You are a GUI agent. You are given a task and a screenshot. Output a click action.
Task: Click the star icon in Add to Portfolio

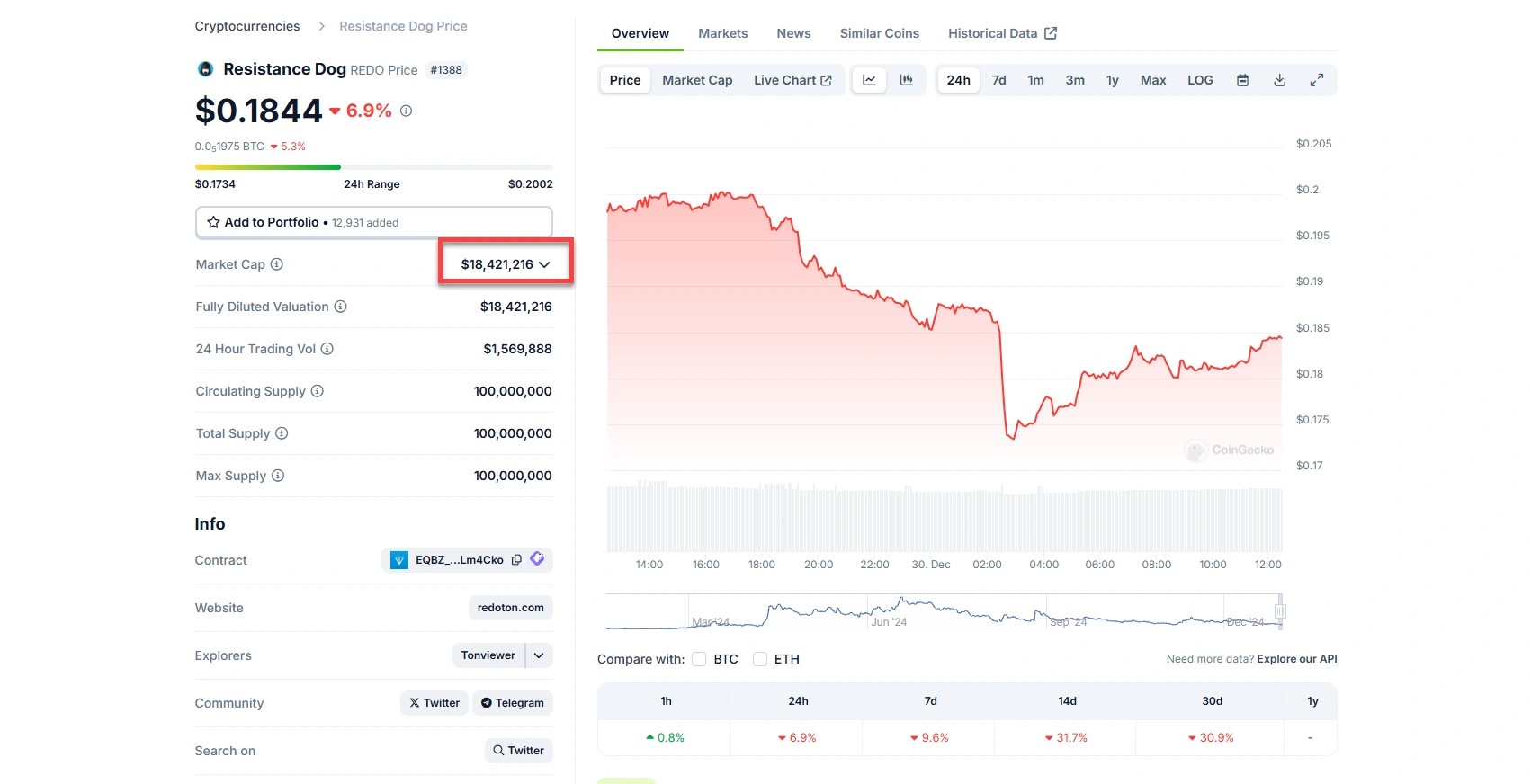213,222
